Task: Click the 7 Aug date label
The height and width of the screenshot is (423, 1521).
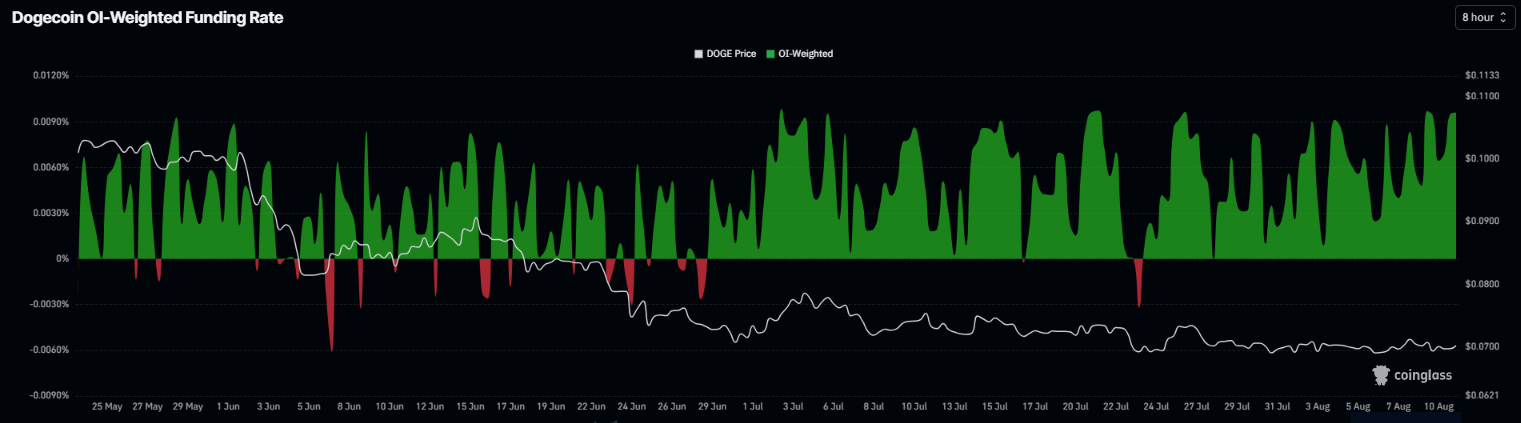Action: (1399, 407)
